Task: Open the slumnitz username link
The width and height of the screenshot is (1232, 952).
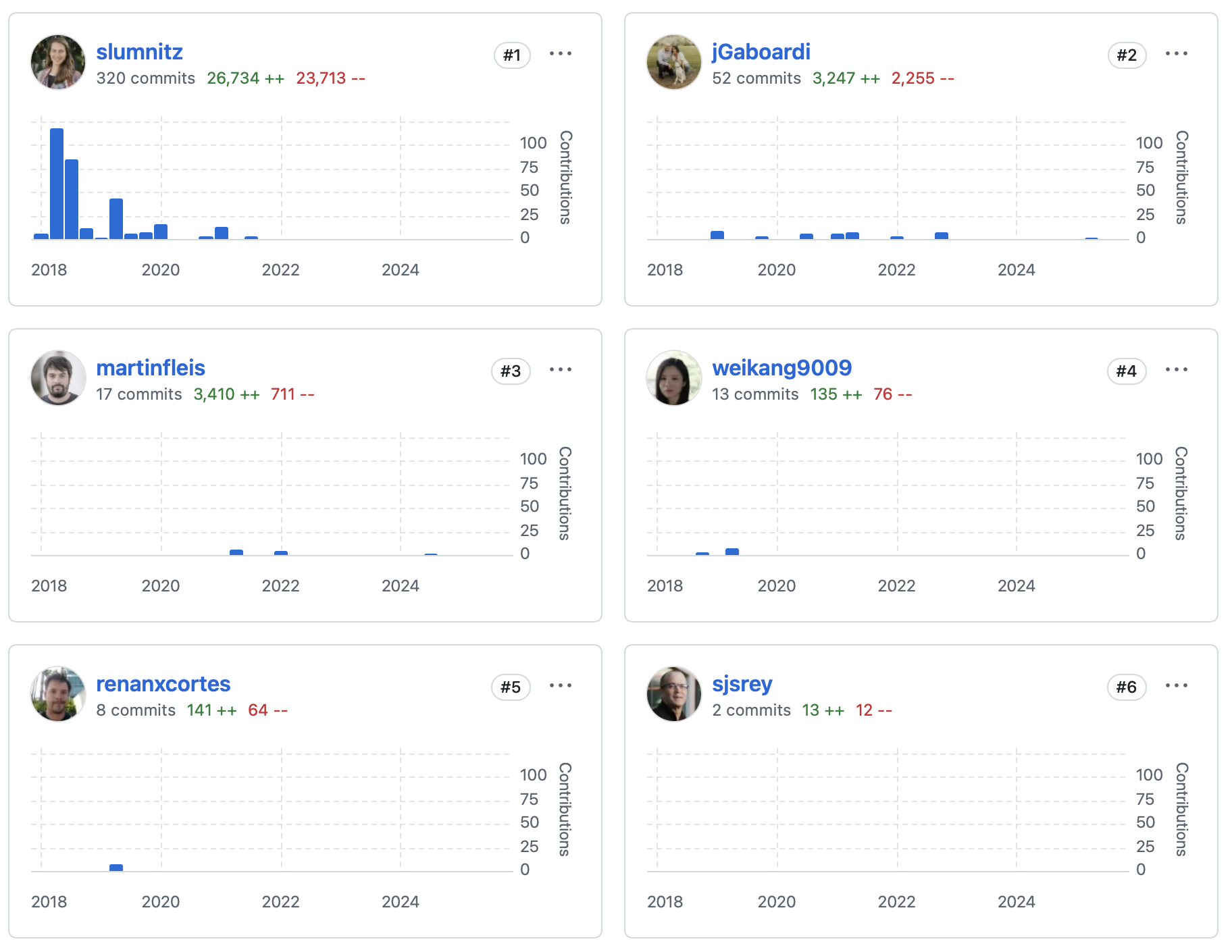Action: (x=139, y=52)
